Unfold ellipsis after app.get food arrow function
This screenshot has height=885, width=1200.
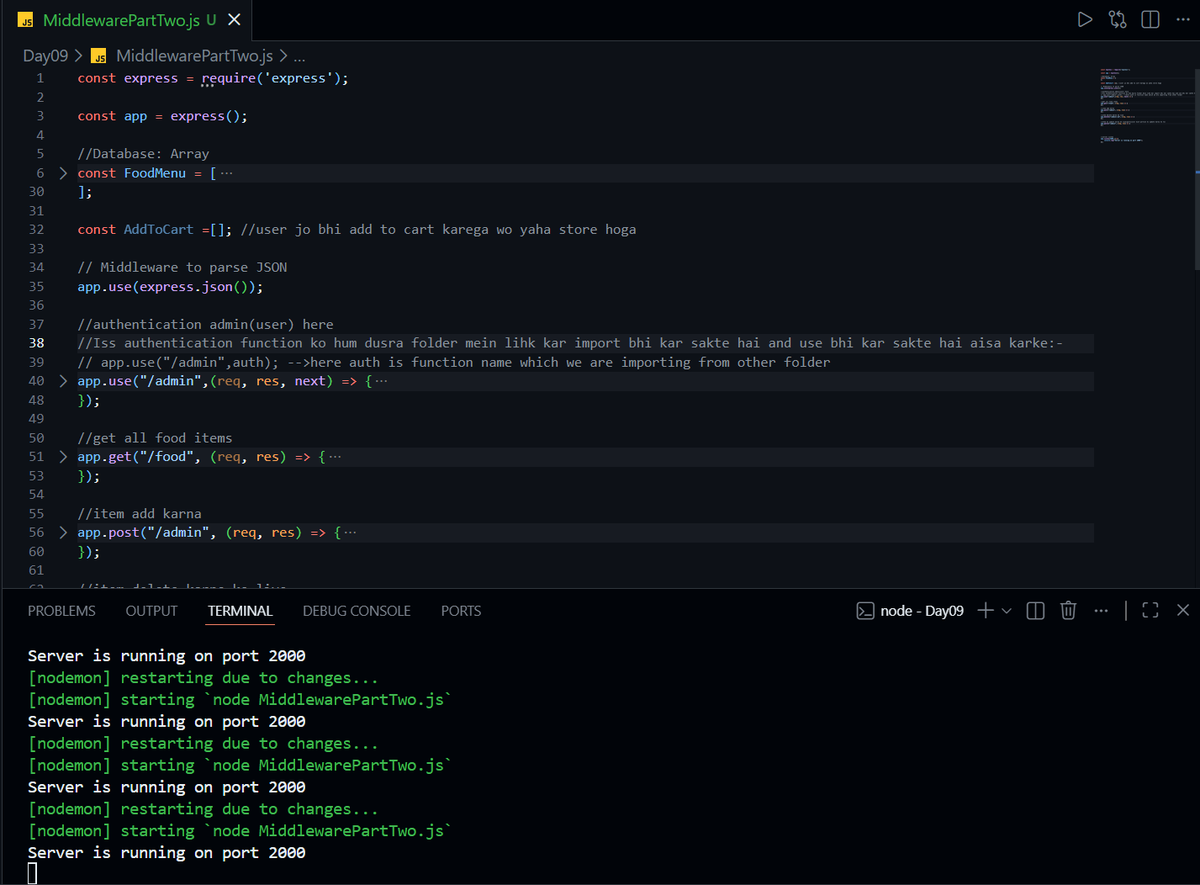click(x=334, y=457)
